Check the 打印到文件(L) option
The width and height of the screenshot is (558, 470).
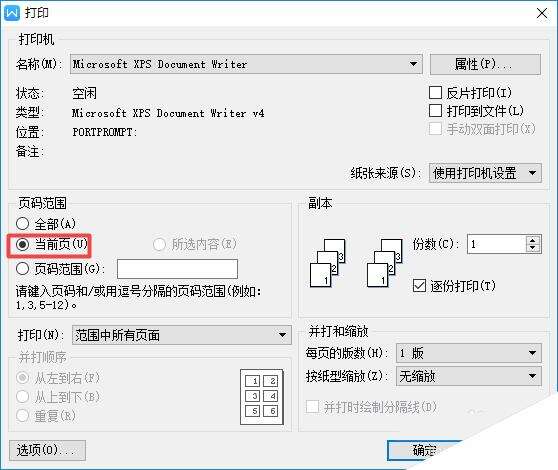pos(436,111)
